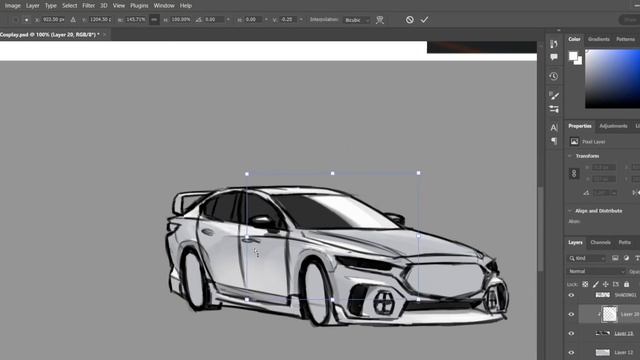
Task: Open the Help menu
Action: 186,6
